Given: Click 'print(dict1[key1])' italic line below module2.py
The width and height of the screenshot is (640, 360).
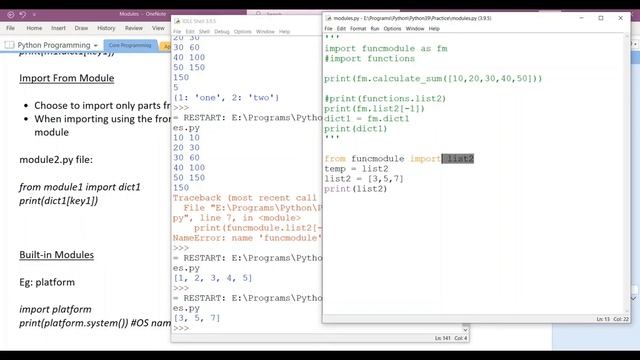Looking at the screenshot, I should (58, 201).
